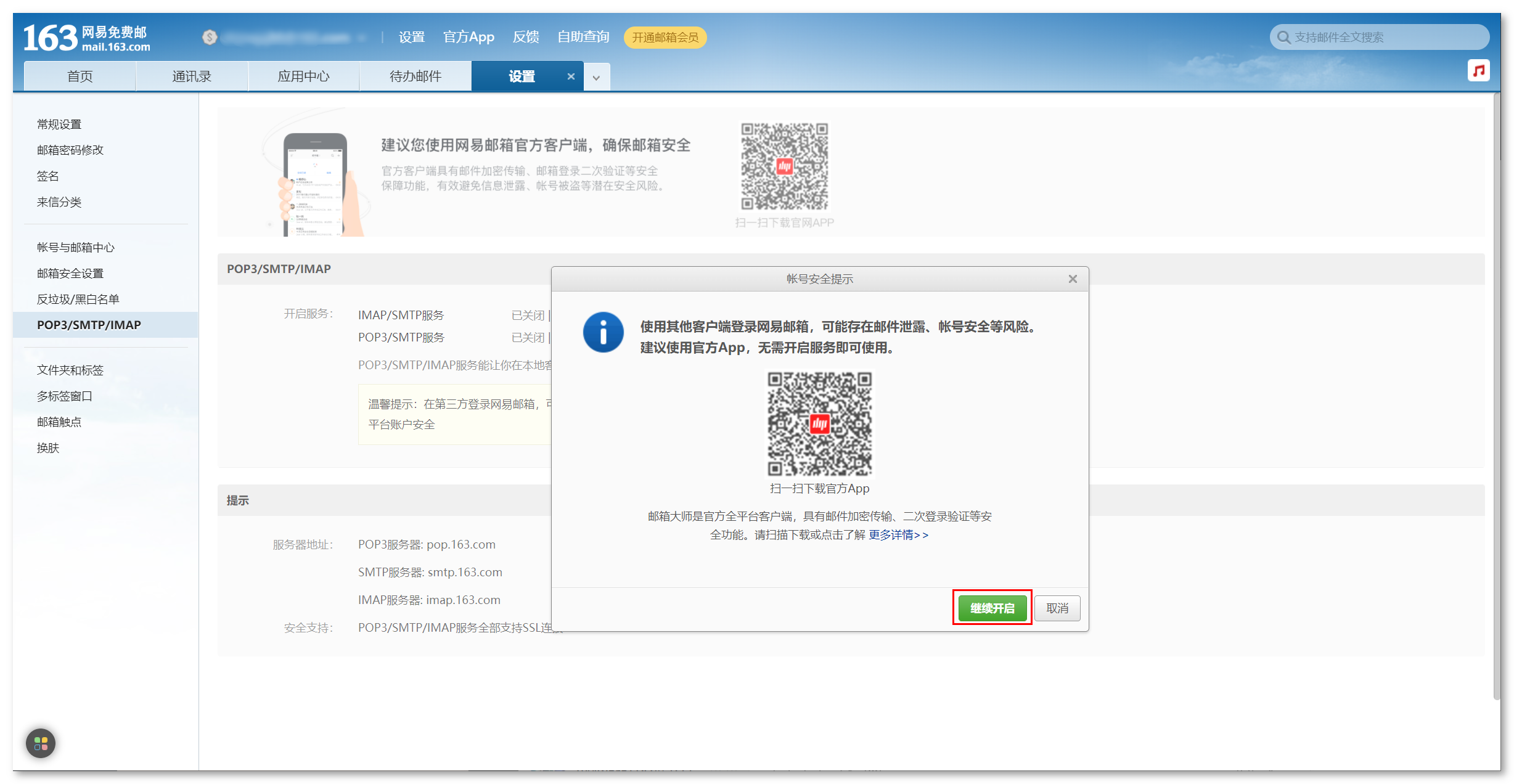Viewport: 1514px width, 784px height.
Task: Click the banner QR code for official app
Action: [x=784, y=166]
